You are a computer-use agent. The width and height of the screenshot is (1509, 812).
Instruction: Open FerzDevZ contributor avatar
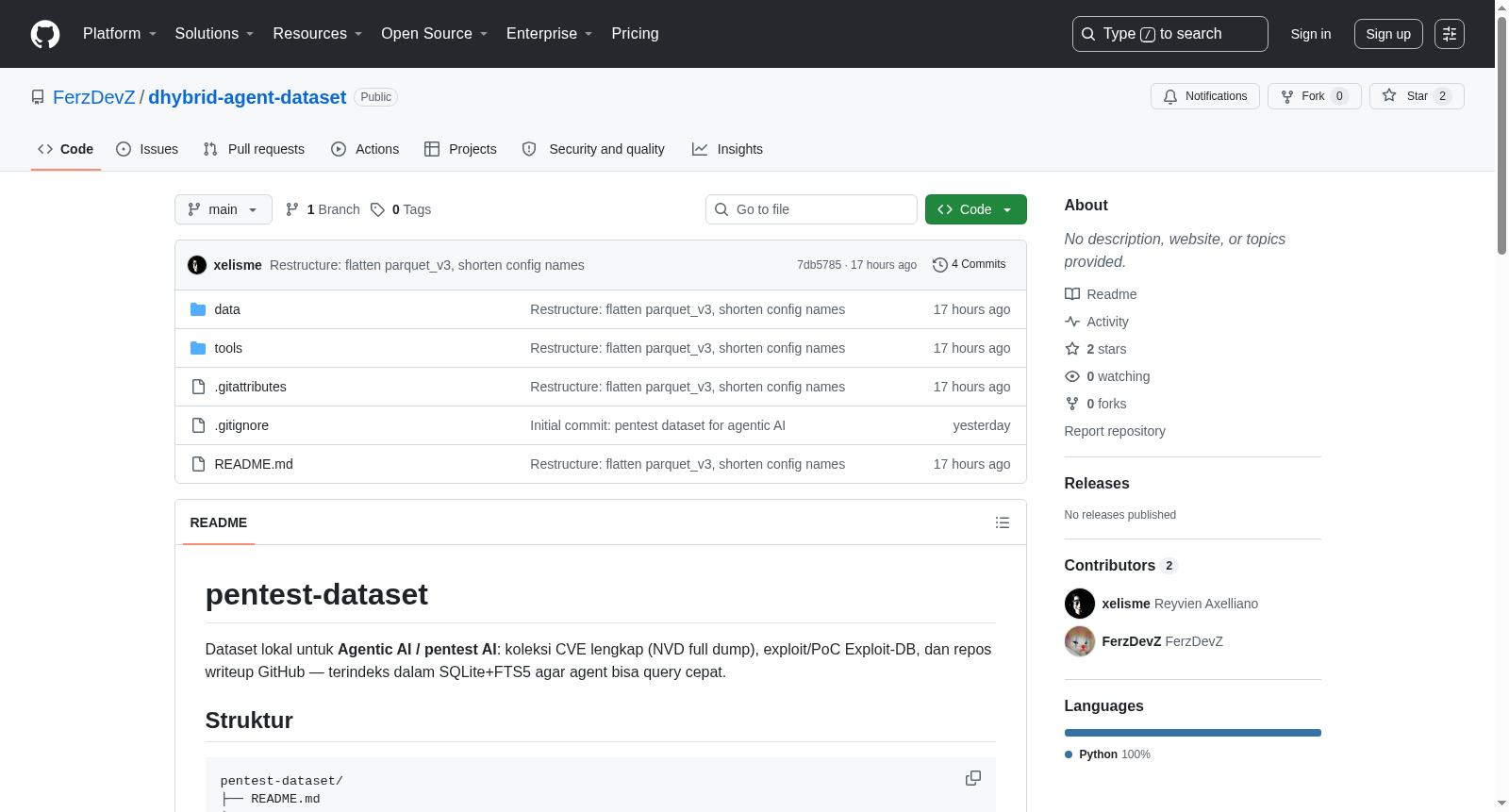(1080, 641)
